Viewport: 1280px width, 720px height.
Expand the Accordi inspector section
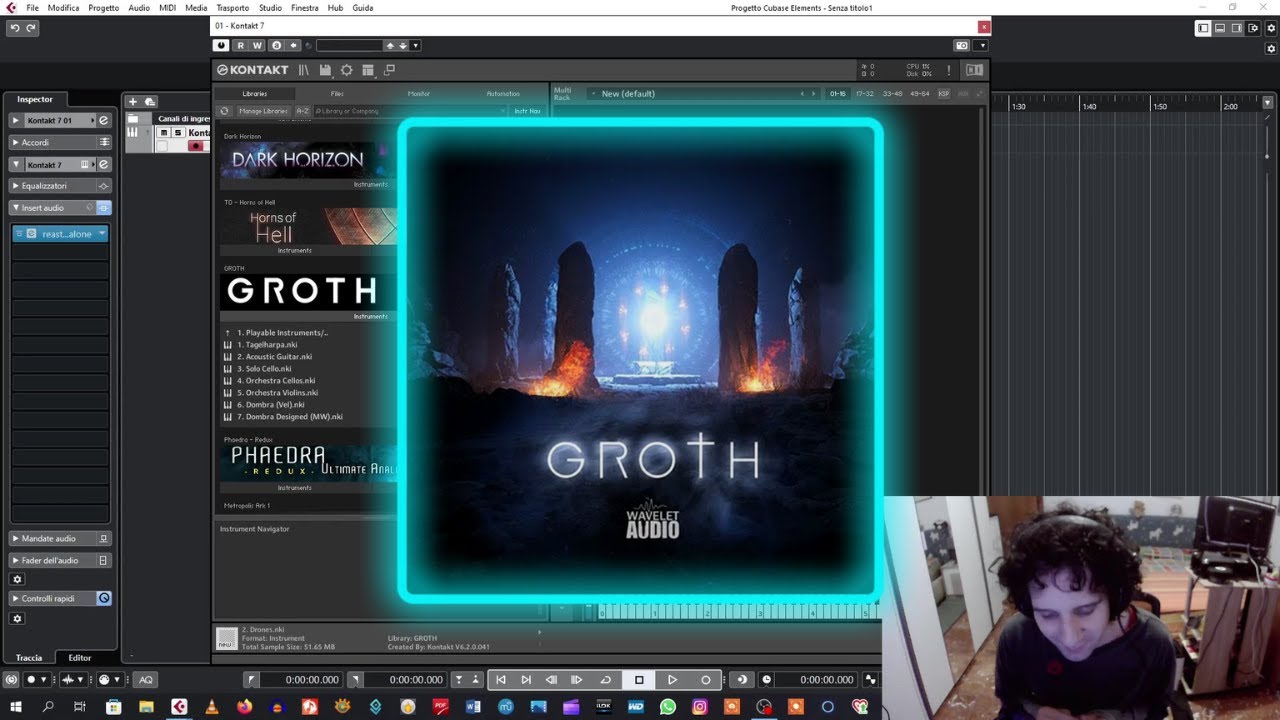[x=16, y=142]
